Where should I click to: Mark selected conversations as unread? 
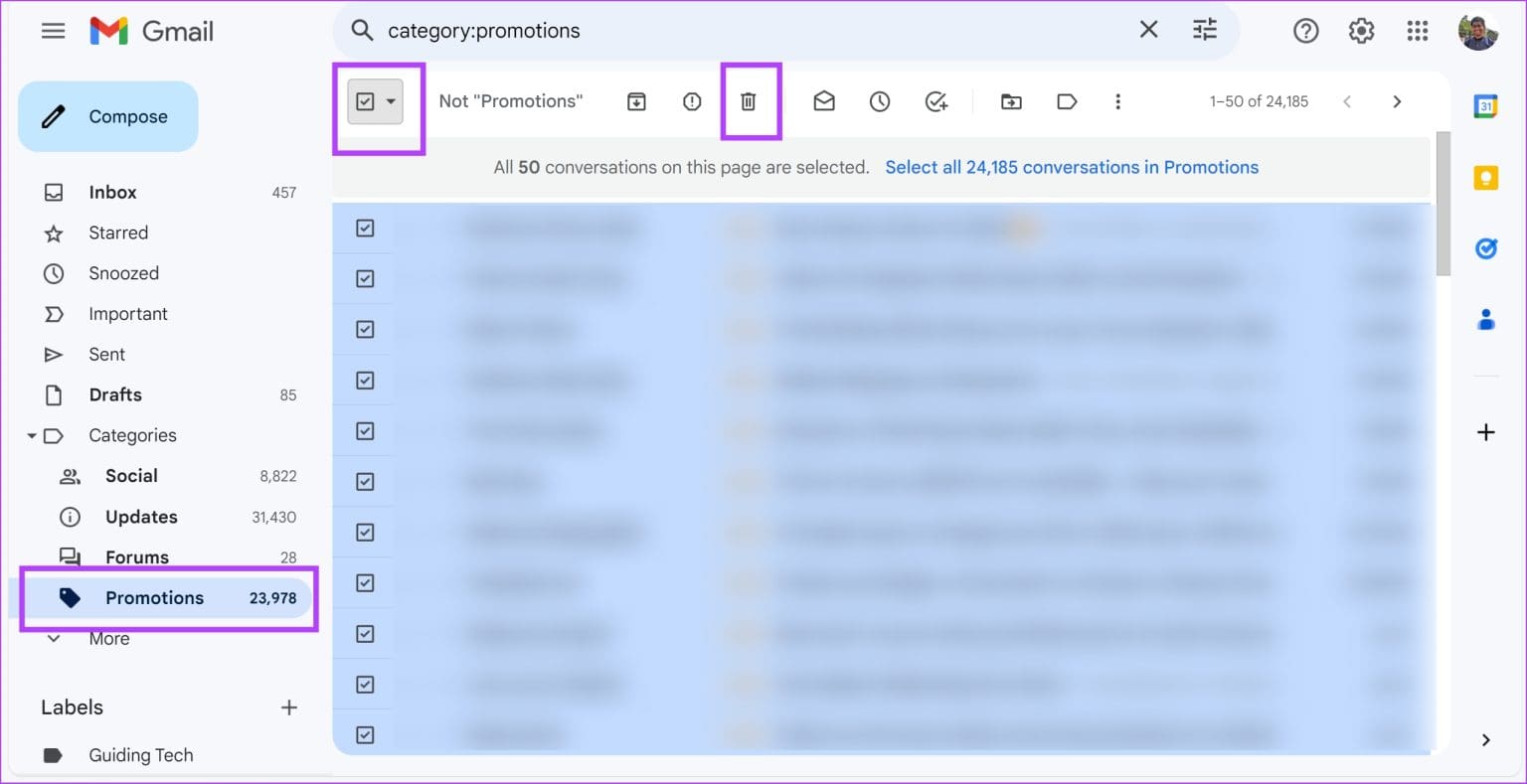(x=823, y=100)
